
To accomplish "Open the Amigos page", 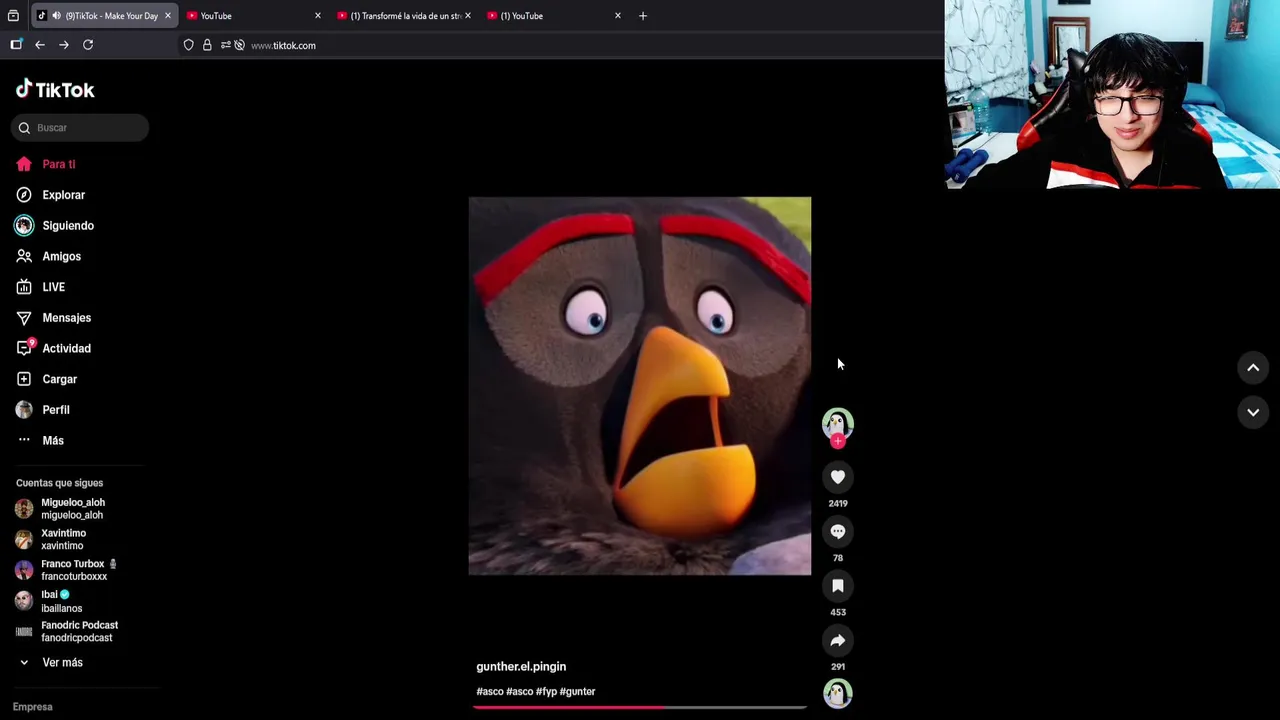I will [x=48, y=257].
